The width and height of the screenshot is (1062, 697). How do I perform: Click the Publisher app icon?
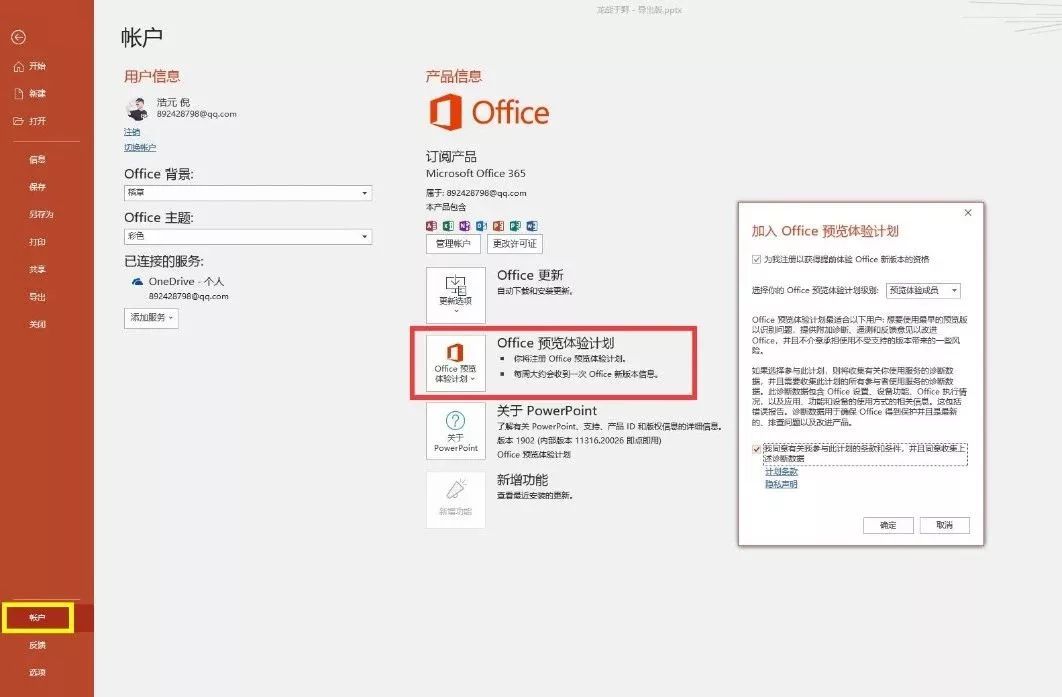(x=515, y=226)
